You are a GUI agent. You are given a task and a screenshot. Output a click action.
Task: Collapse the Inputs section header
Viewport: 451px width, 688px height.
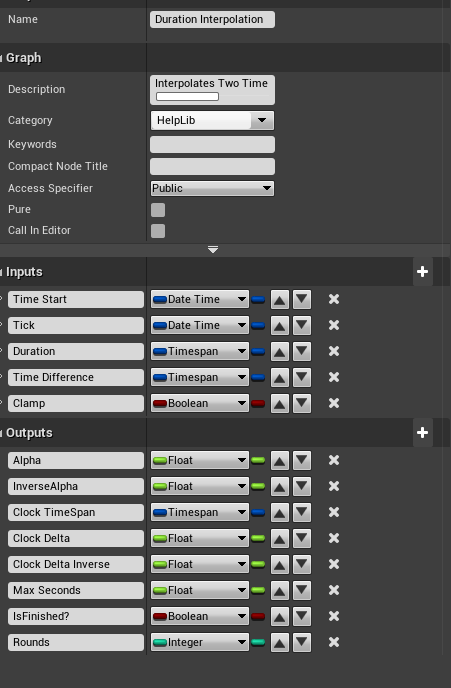(x=24, y=272)
